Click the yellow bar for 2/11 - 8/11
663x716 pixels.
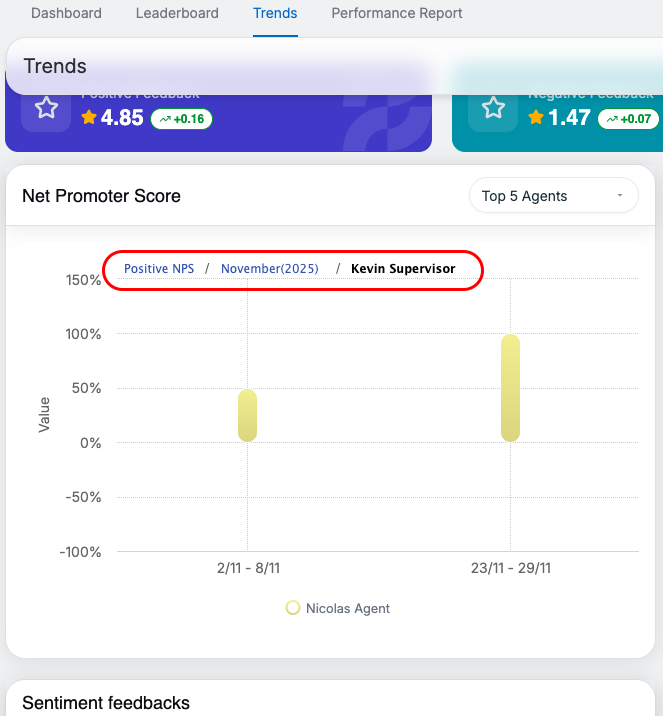pos(248,415)
